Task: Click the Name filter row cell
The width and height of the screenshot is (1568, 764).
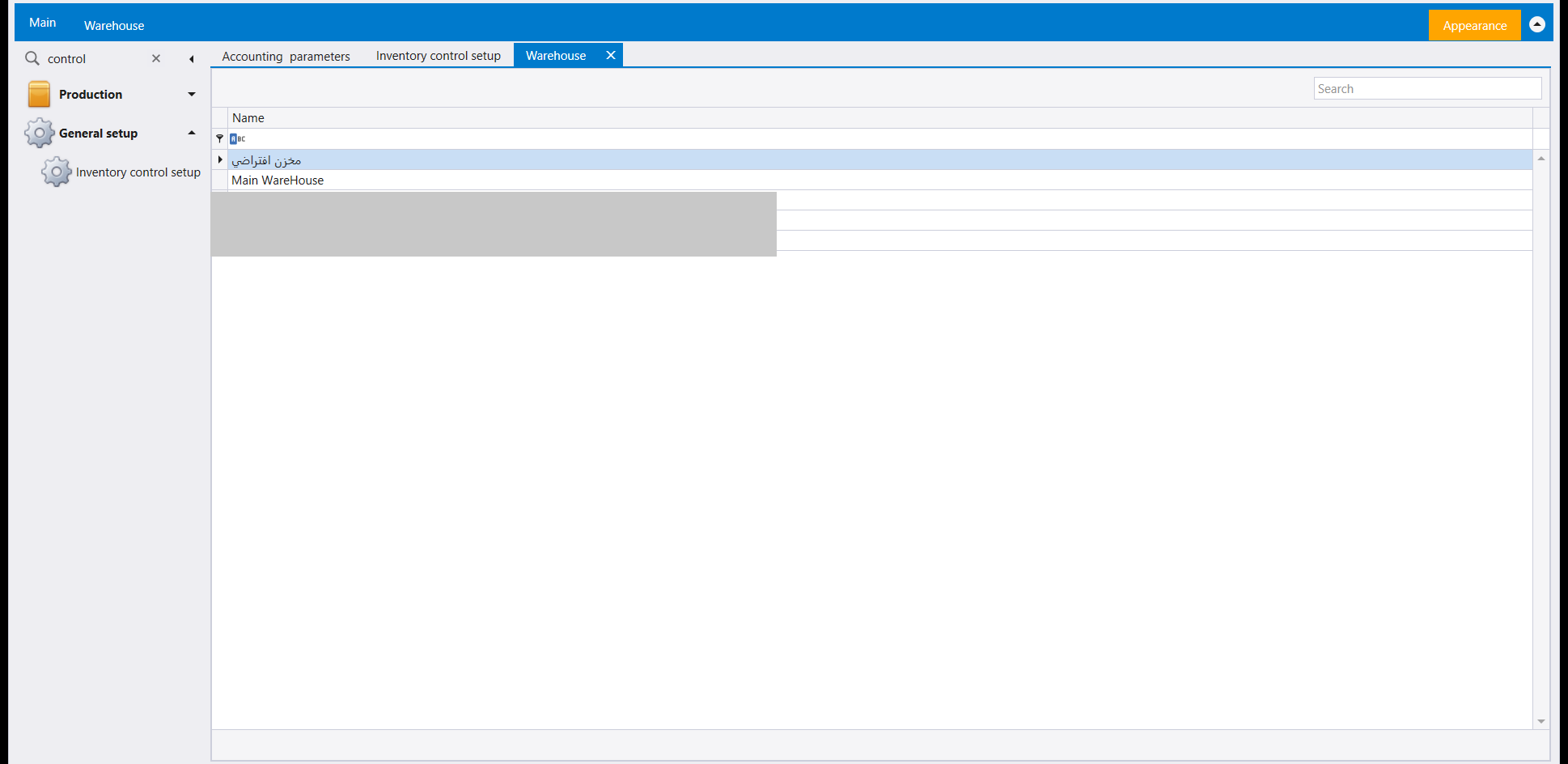Action: (x=880, y=139)
